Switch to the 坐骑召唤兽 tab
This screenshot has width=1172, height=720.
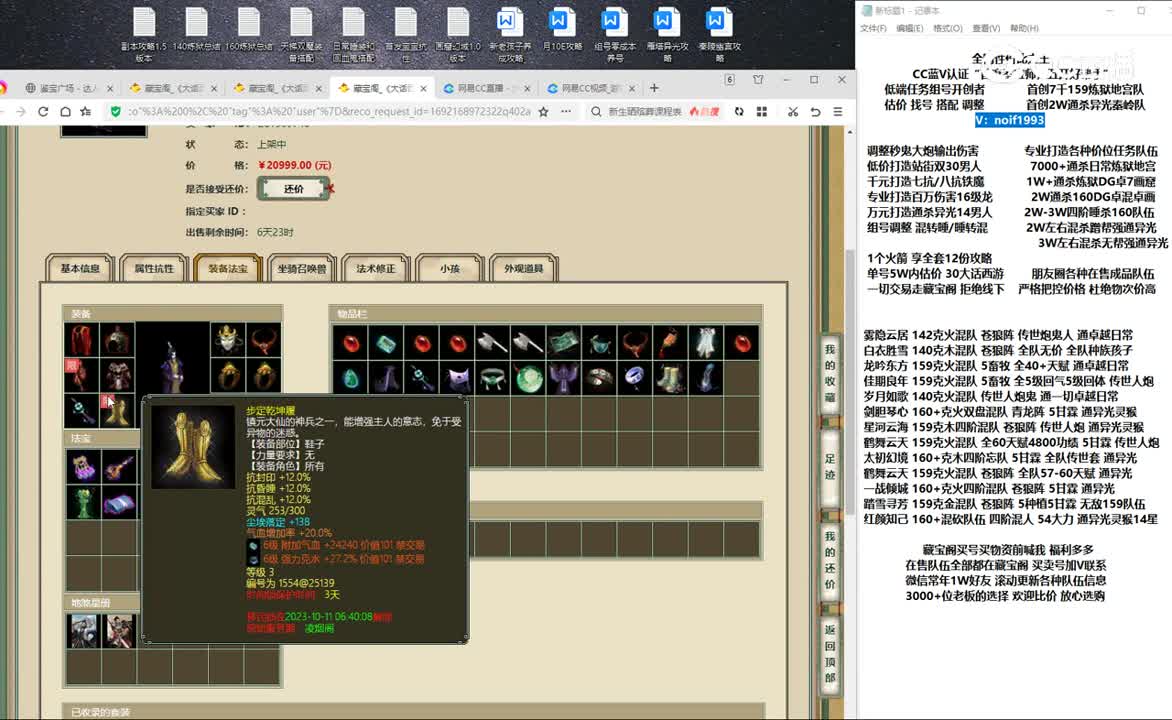[301, 268]
